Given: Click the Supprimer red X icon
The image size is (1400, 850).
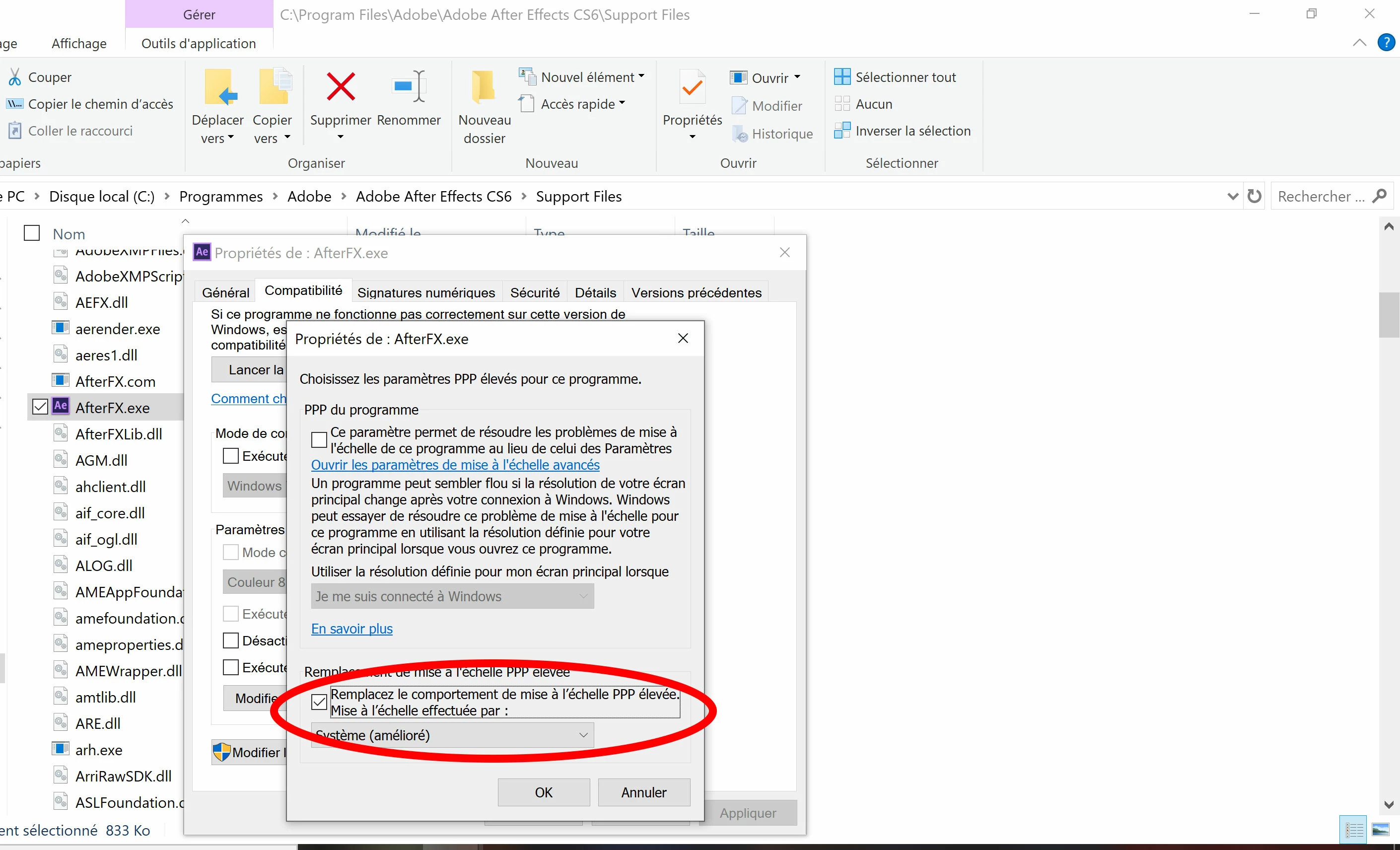Looking at the screenshot, I should tap(341, 86).
